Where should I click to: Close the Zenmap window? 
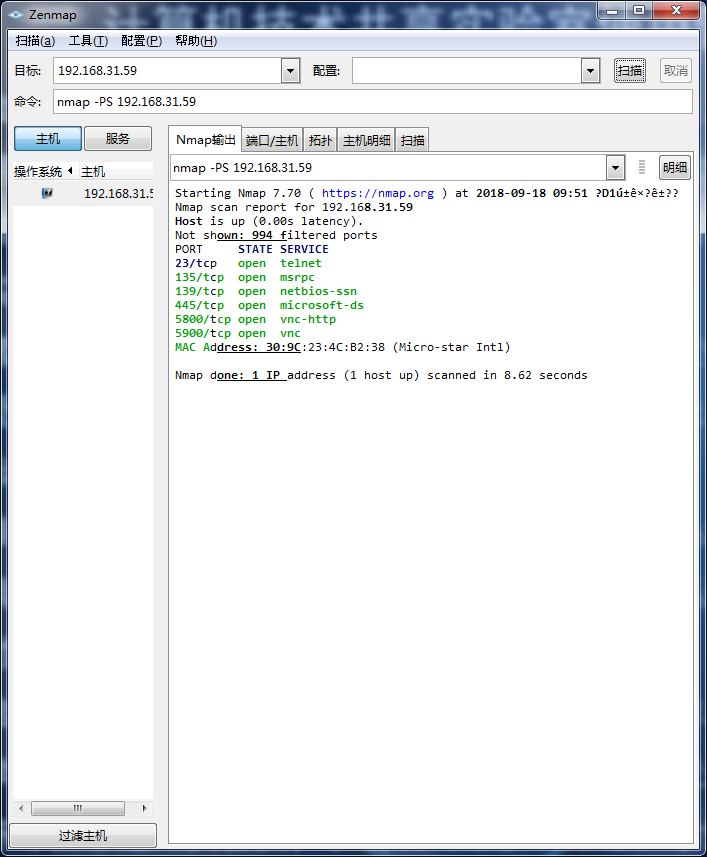coord(676,10)
